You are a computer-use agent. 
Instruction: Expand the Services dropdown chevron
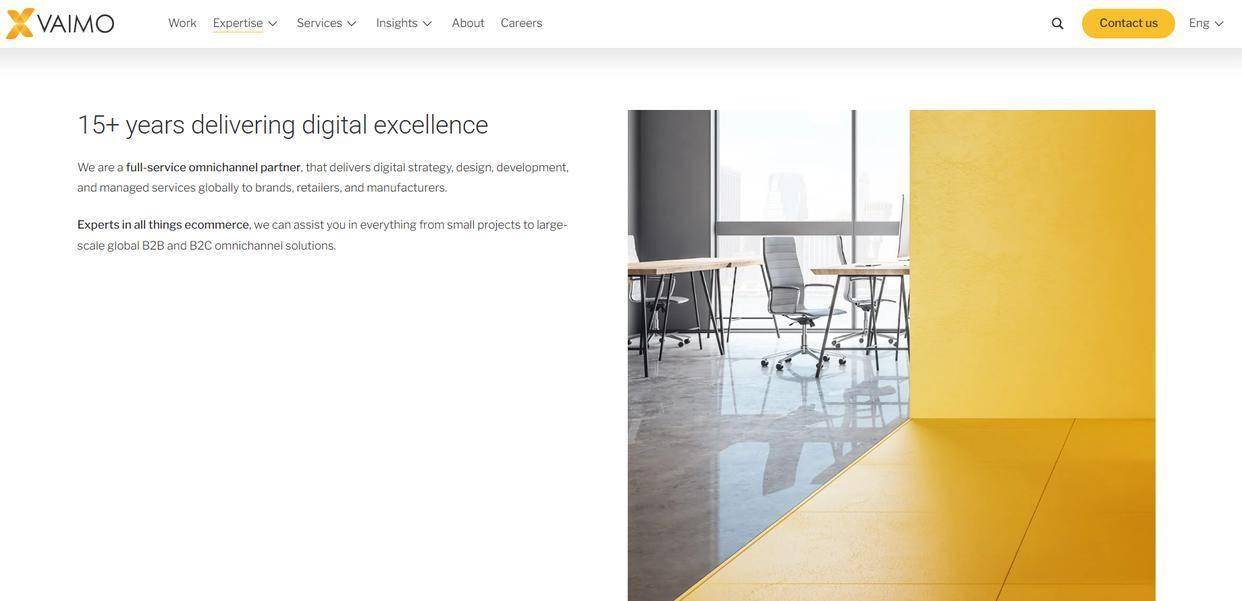pos(351,24)
